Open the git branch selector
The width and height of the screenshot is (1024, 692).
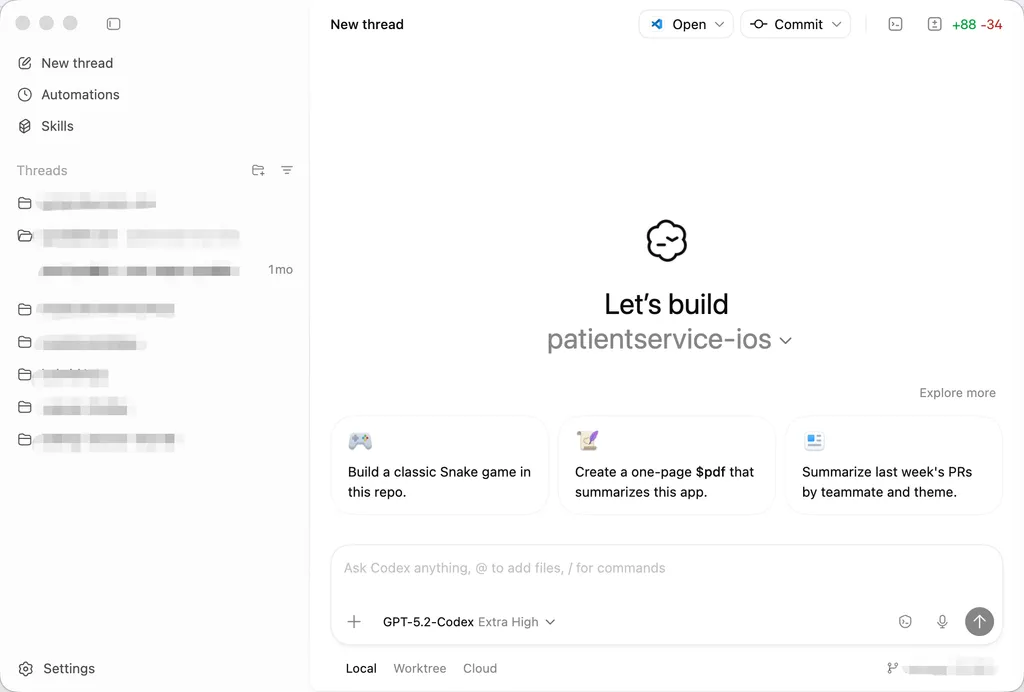tap(941, 668)
